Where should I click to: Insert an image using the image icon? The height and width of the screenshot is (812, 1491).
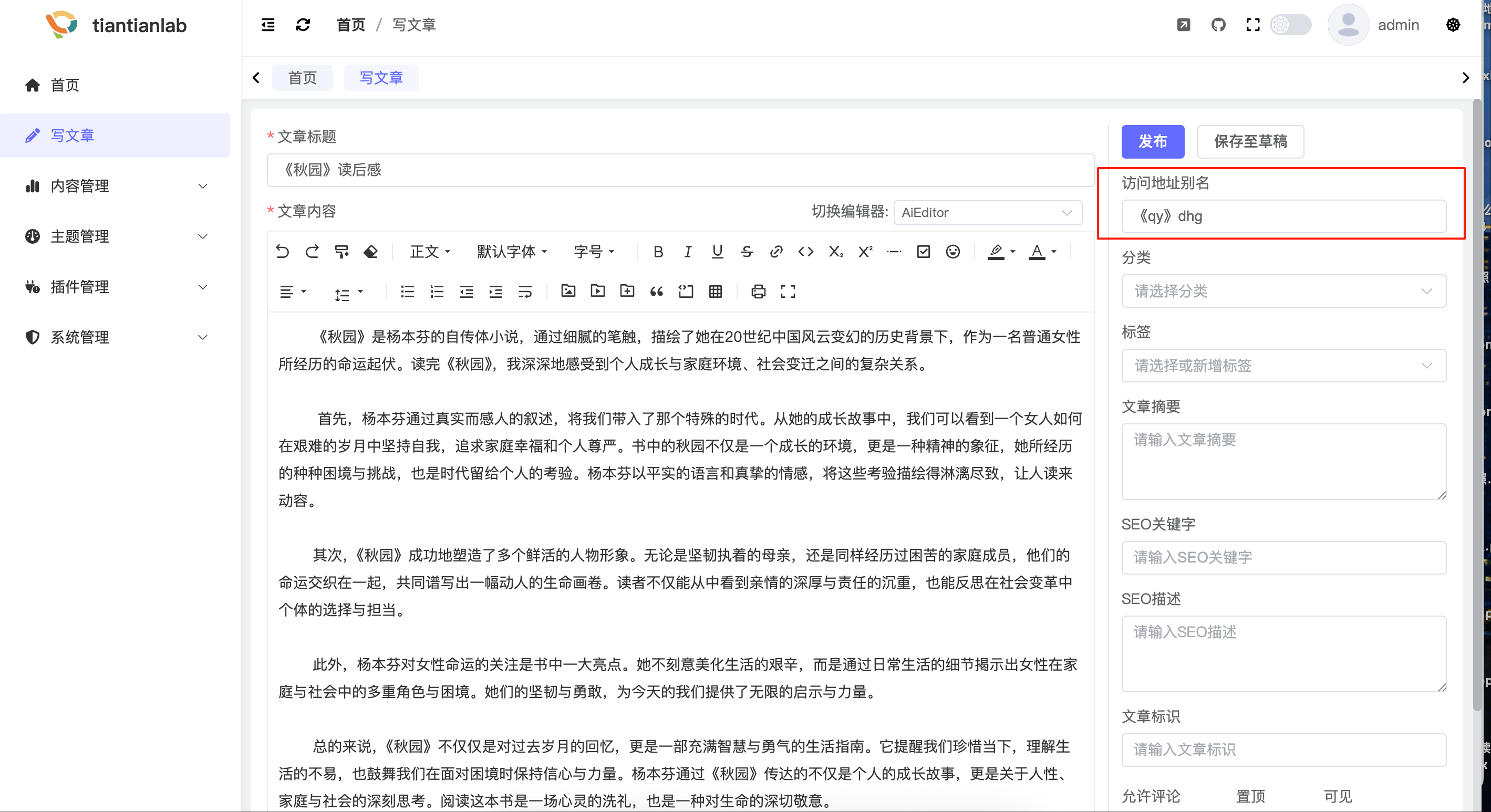pos(568,291)
